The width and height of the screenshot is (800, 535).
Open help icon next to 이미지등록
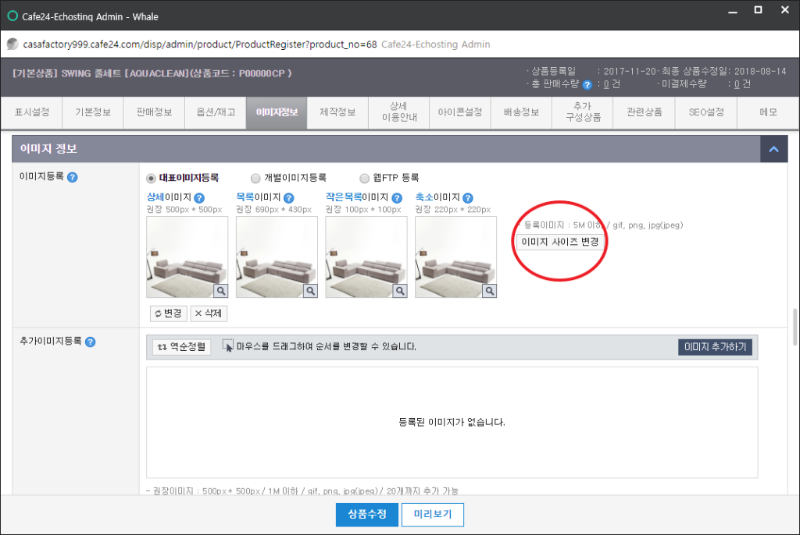(72, 177)
